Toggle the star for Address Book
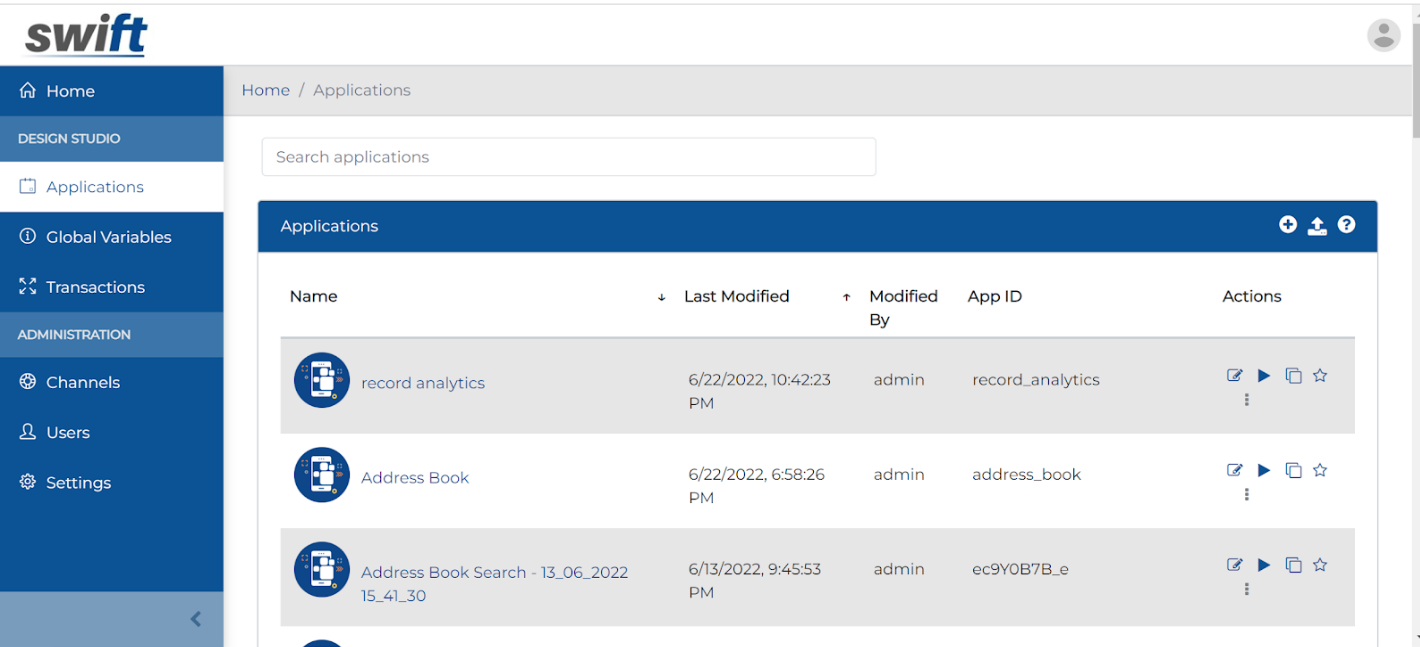This screenshot has height=647, width=1420. coord(1320,470)
